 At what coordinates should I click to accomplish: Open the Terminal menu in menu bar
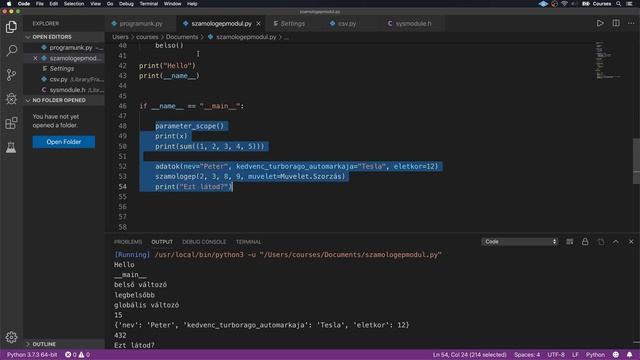coord(149,4)
